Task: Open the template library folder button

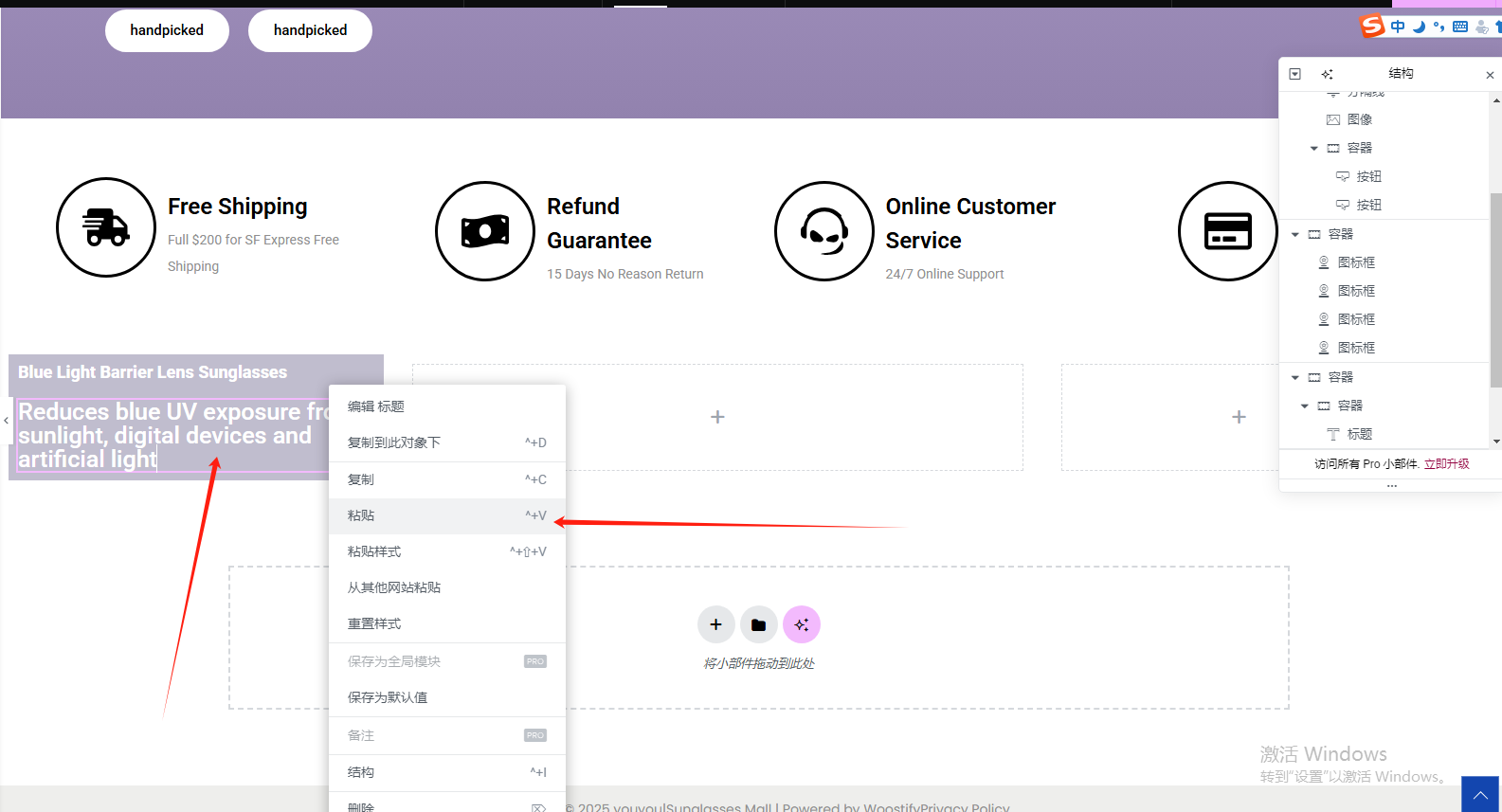Action: (759, 624)
